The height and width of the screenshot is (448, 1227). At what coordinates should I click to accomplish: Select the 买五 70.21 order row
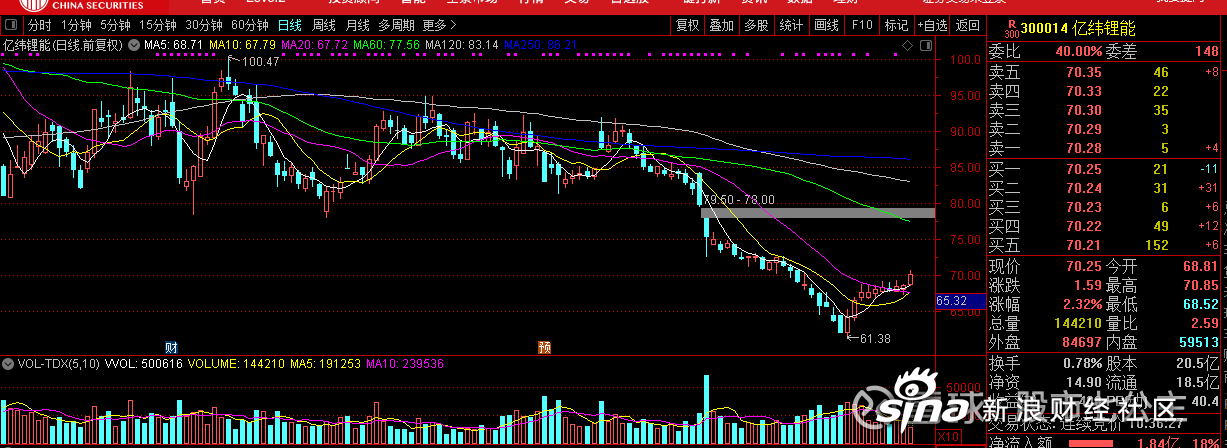pyautogui.click(x=1105, y=245)
